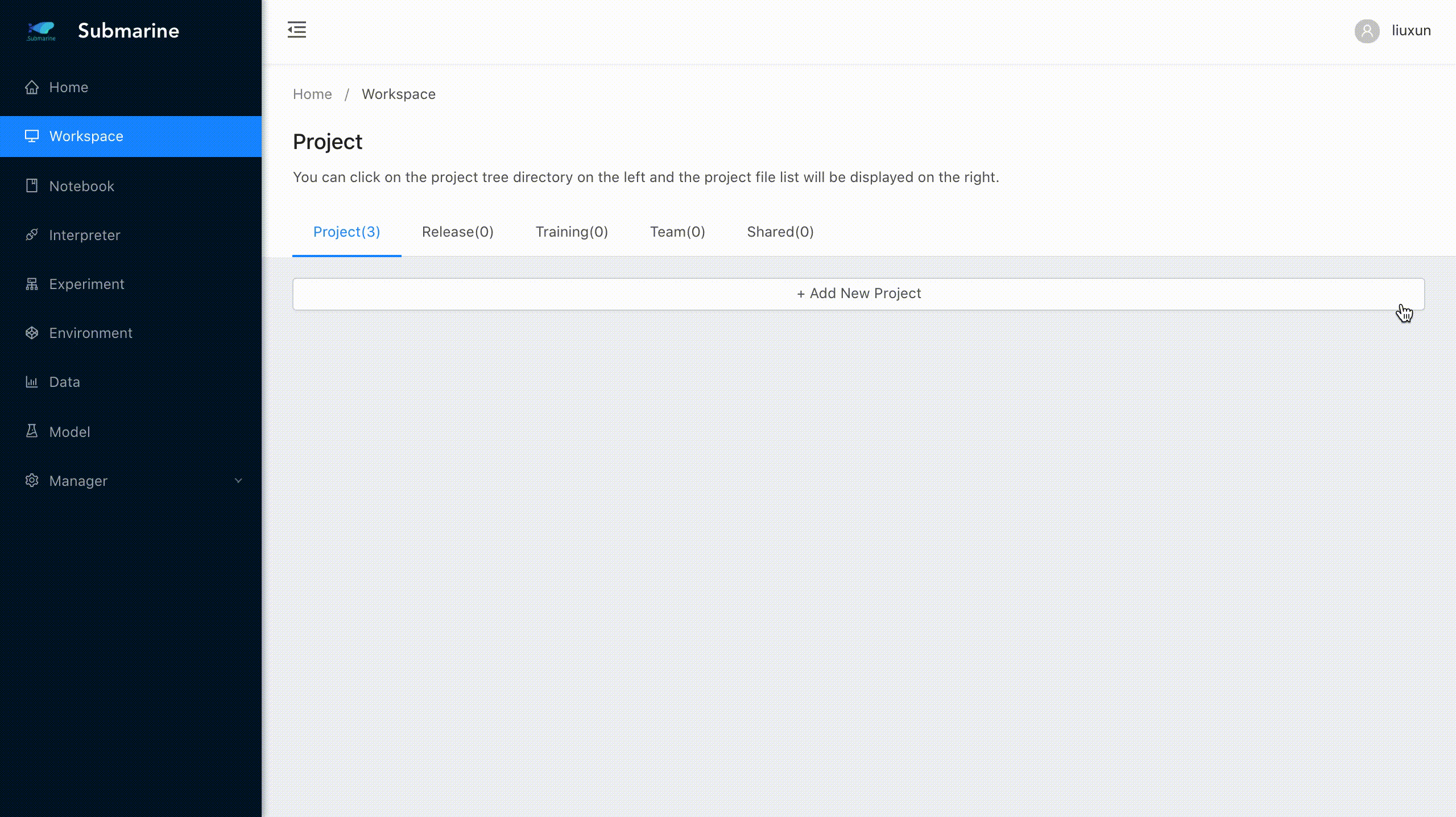Click the Home house icon in sidebar

point(32,87)
